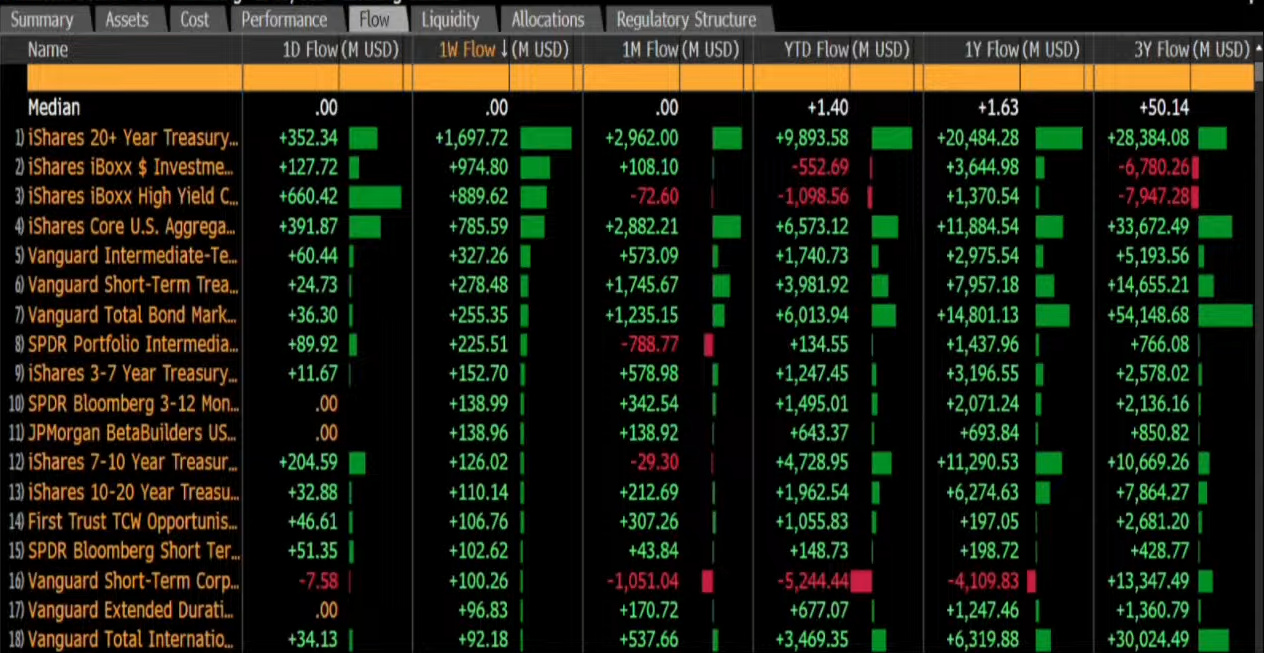Image resolution: width=1264 pixels, height=653 pixels.
Task: Click the +4,728.95 YTD flow value
Action: tap(811, 463)
